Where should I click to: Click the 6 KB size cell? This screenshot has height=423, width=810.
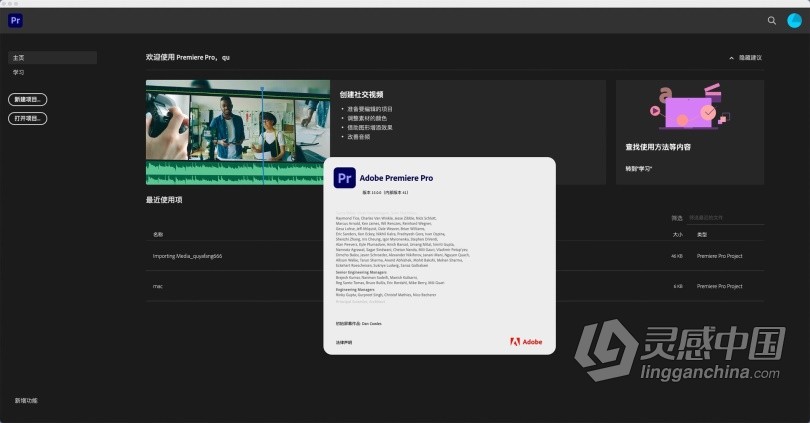tap(678, 286)
